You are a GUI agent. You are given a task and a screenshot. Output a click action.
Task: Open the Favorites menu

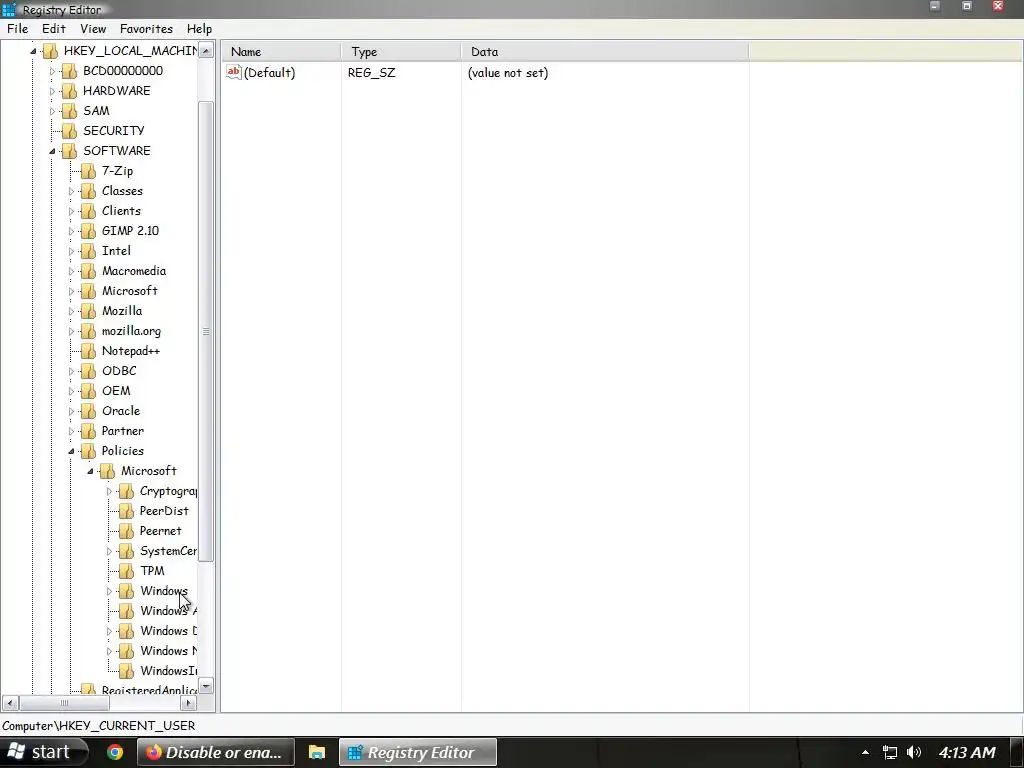click(x=146, y=29)
